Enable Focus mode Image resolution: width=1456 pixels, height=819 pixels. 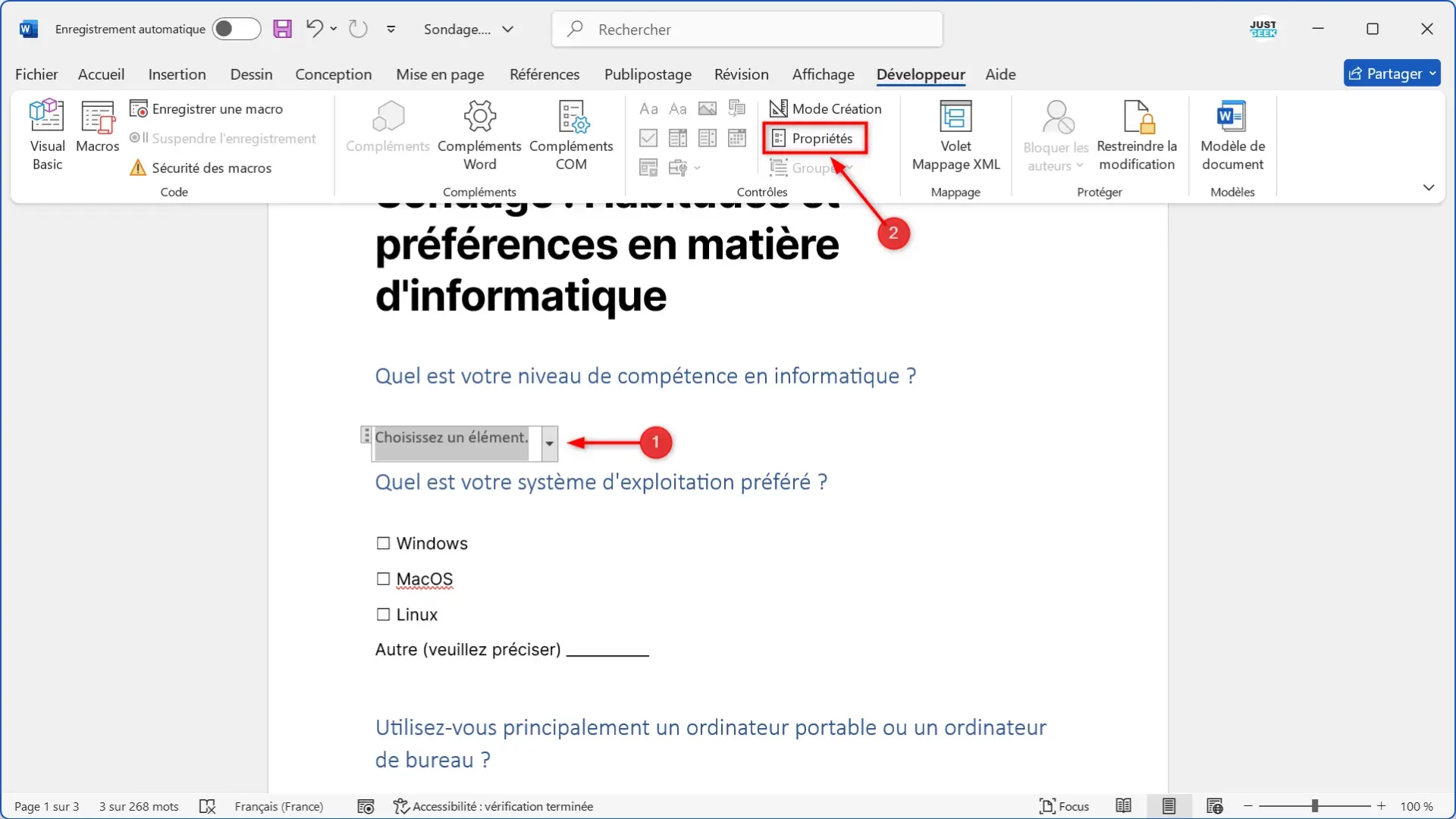click(1064, 806)
